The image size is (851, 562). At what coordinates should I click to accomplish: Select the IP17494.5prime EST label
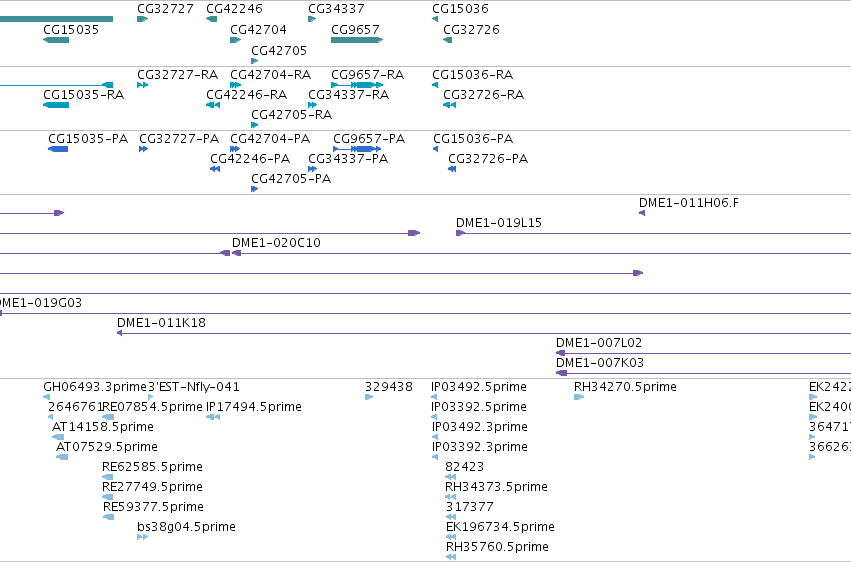pyautogui.click(x=254, y=407)
